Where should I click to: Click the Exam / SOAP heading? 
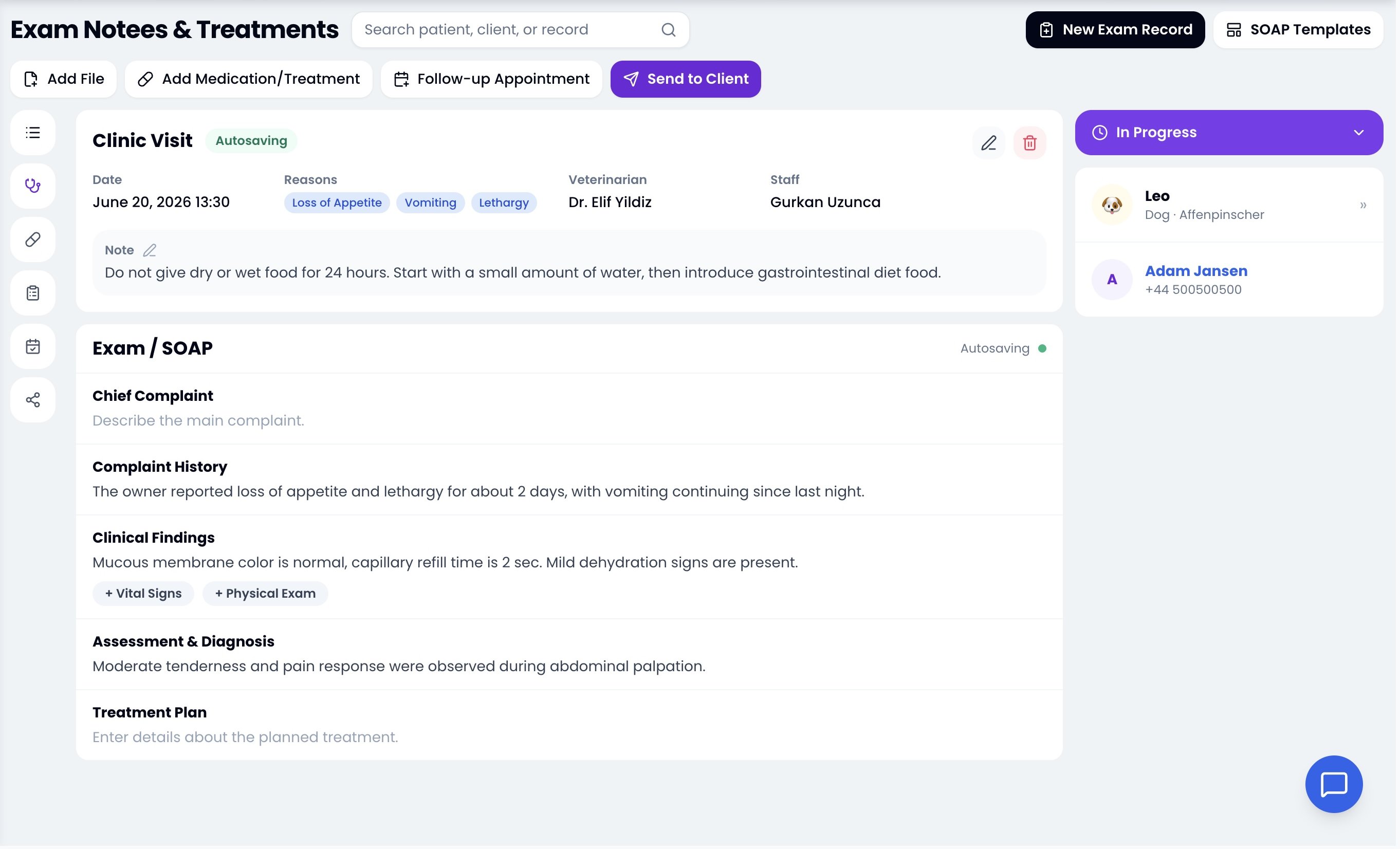[x=153, y=348]
